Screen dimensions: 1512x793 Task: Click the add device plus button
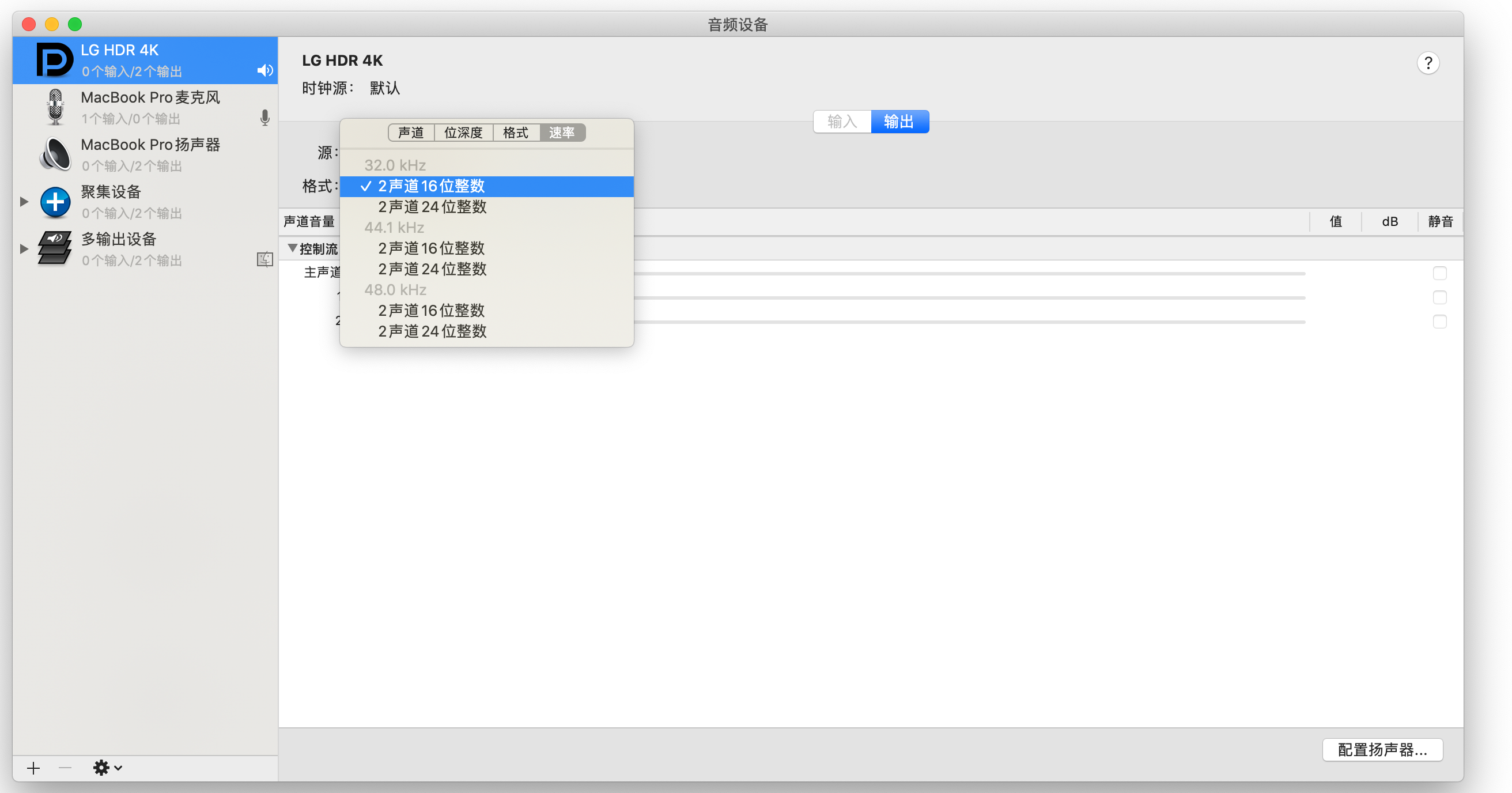click(33, 768)
